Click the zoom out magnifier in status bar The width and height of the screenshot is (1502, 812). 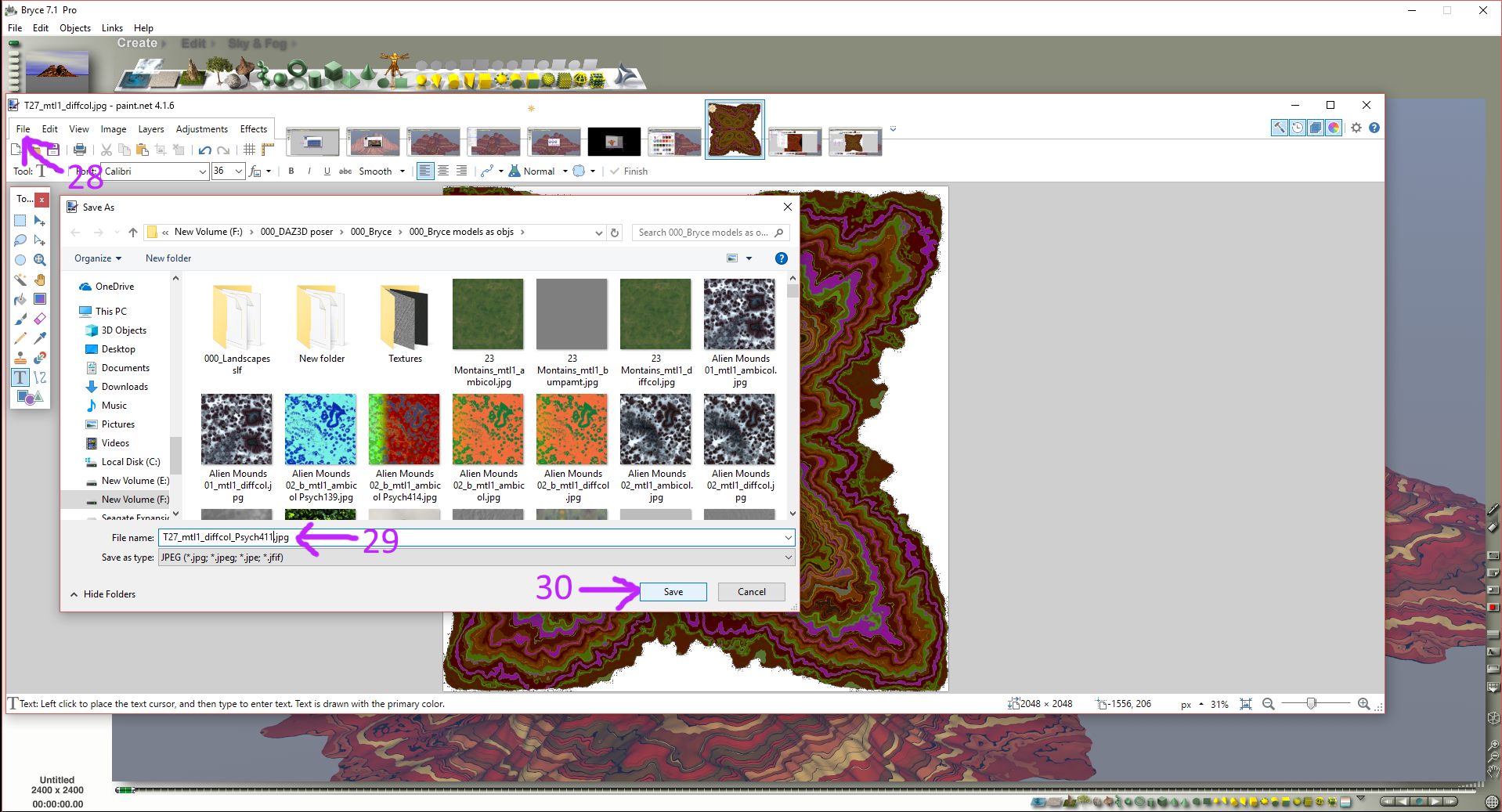click(x=1269, y=704)
